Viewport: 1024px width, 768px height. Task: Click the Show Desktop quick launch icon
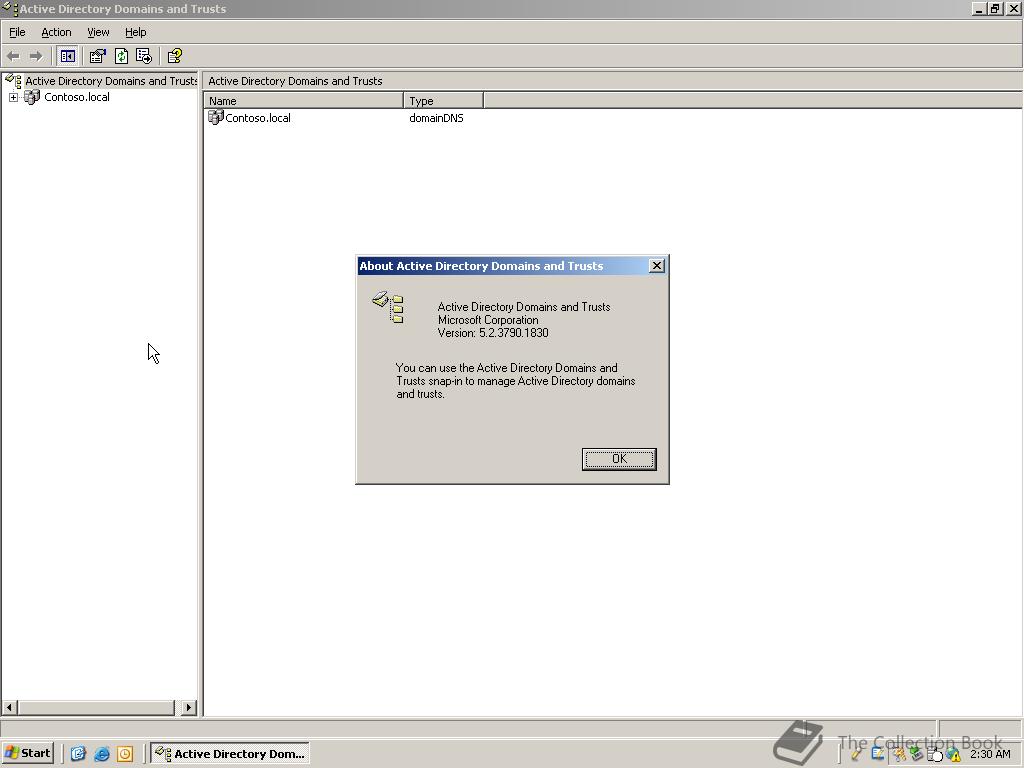coord(78,754)
